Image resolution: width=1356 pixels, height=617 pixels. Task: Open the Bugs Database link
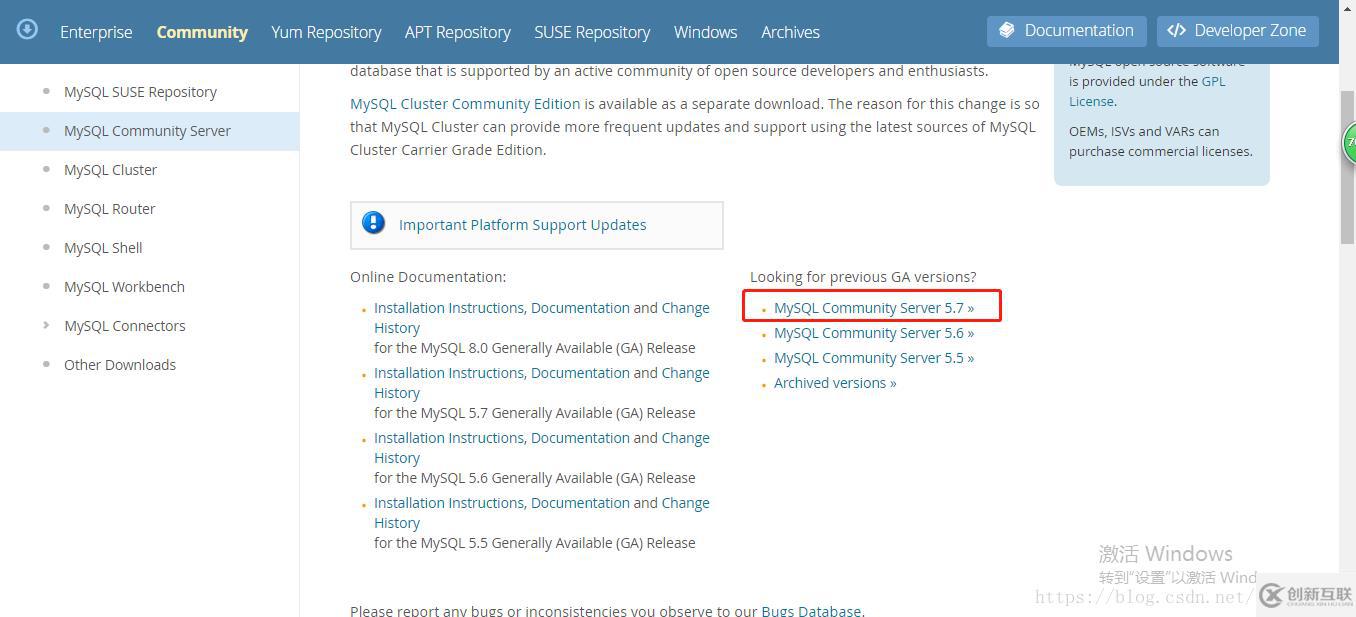click(811, 609)
